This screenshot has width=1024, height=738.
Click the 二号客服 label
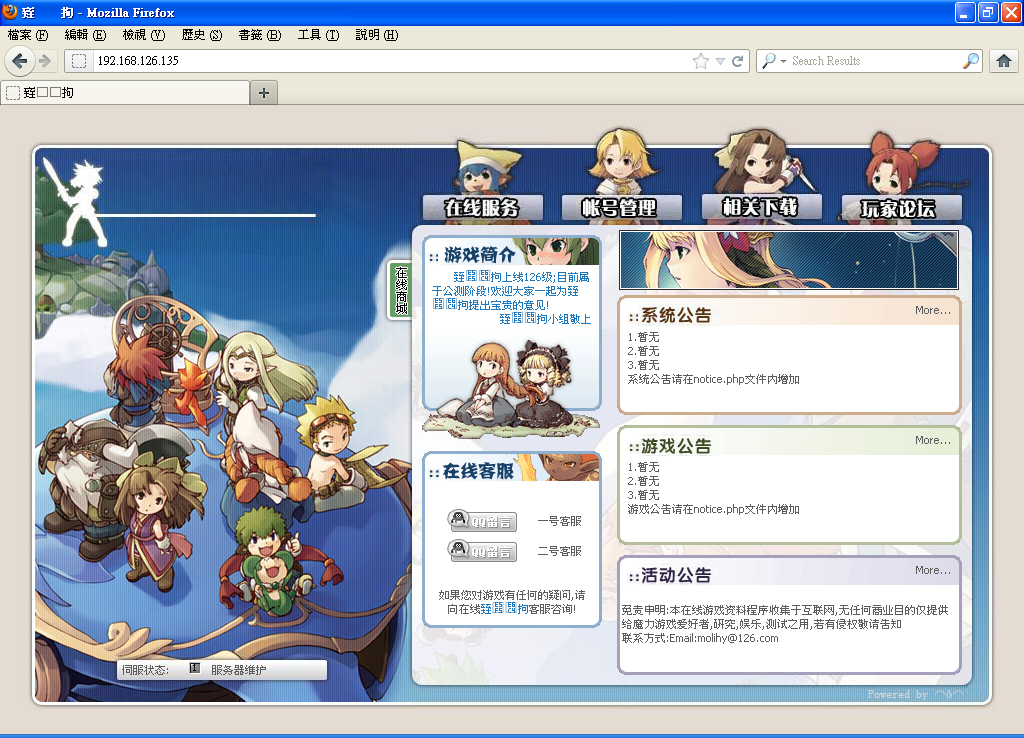pos(560,551)
